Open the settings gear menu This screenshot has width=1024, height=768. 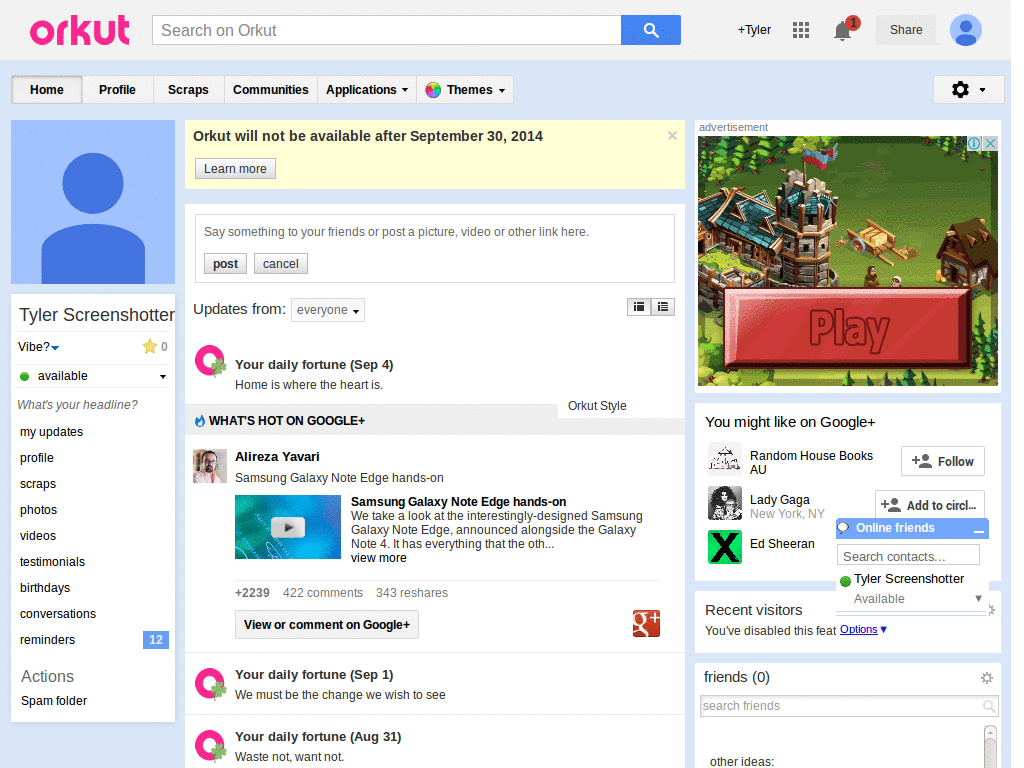point(968,89)
